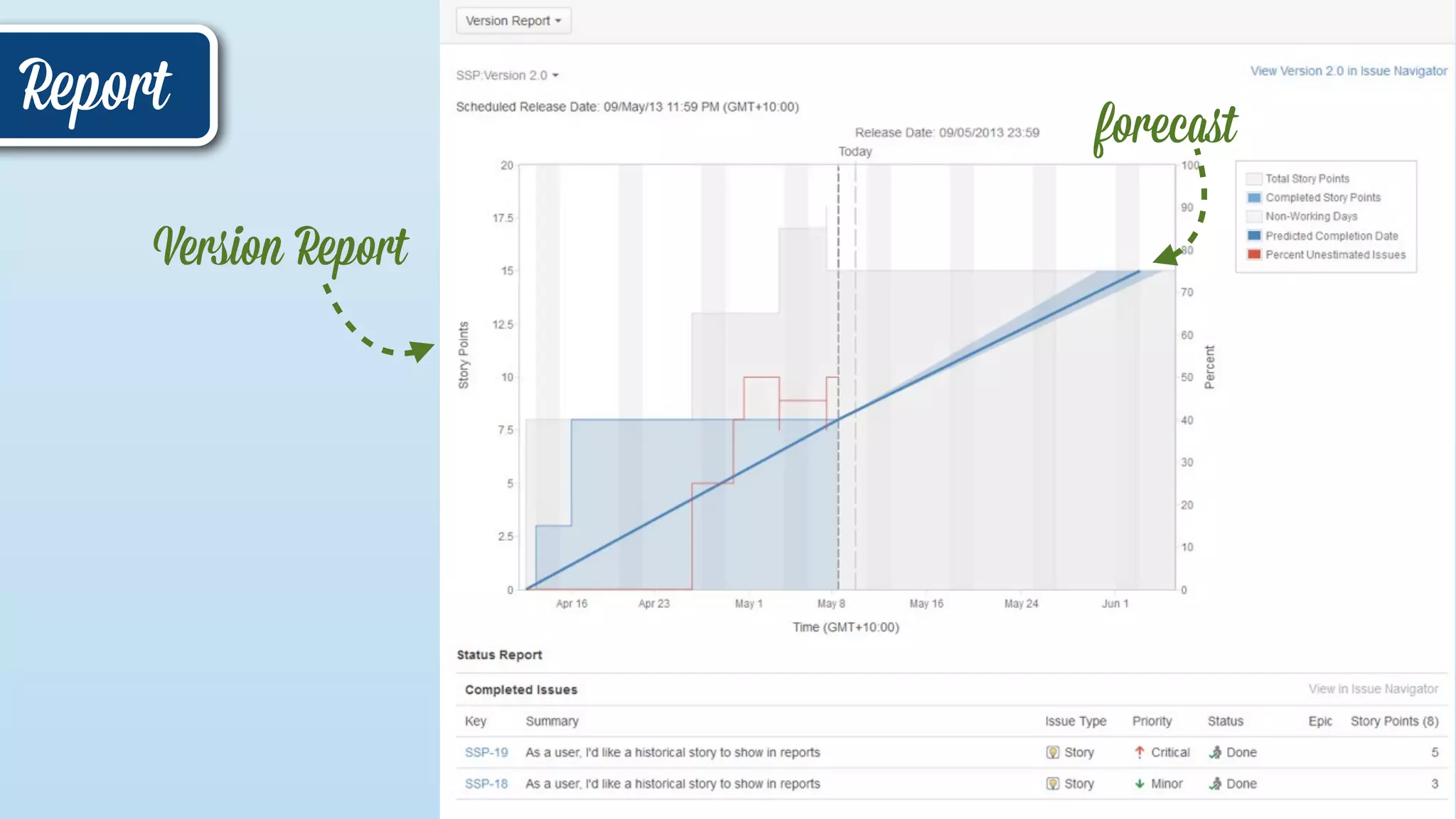The height and width of the screenshot is (819, 1456).
Task: Click the Done status icon for SSP-19
Action: (x=1216, y=752)
